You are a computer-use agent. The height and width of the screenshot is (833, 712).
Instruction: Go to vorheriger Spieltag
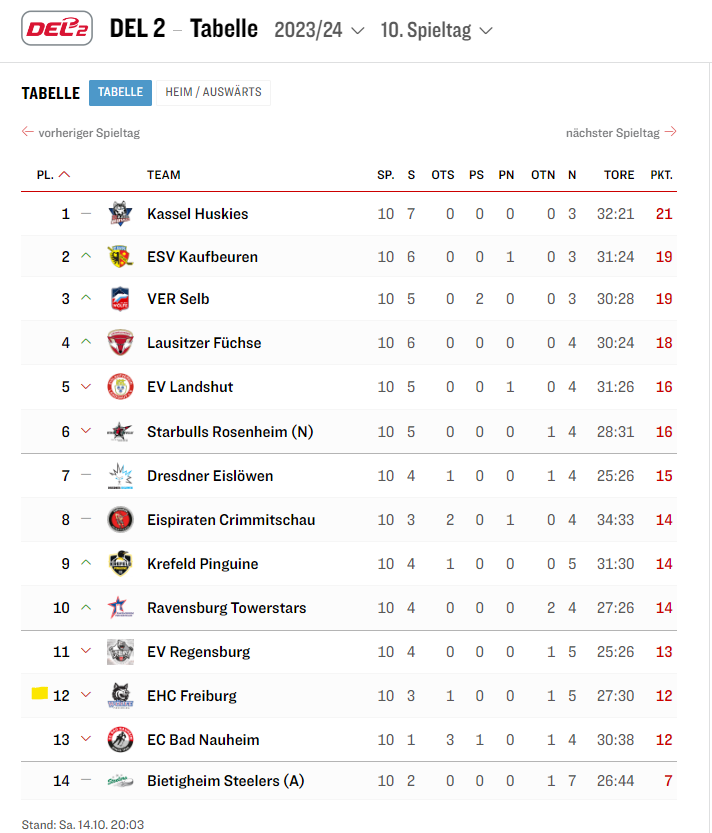coord(81,132)
